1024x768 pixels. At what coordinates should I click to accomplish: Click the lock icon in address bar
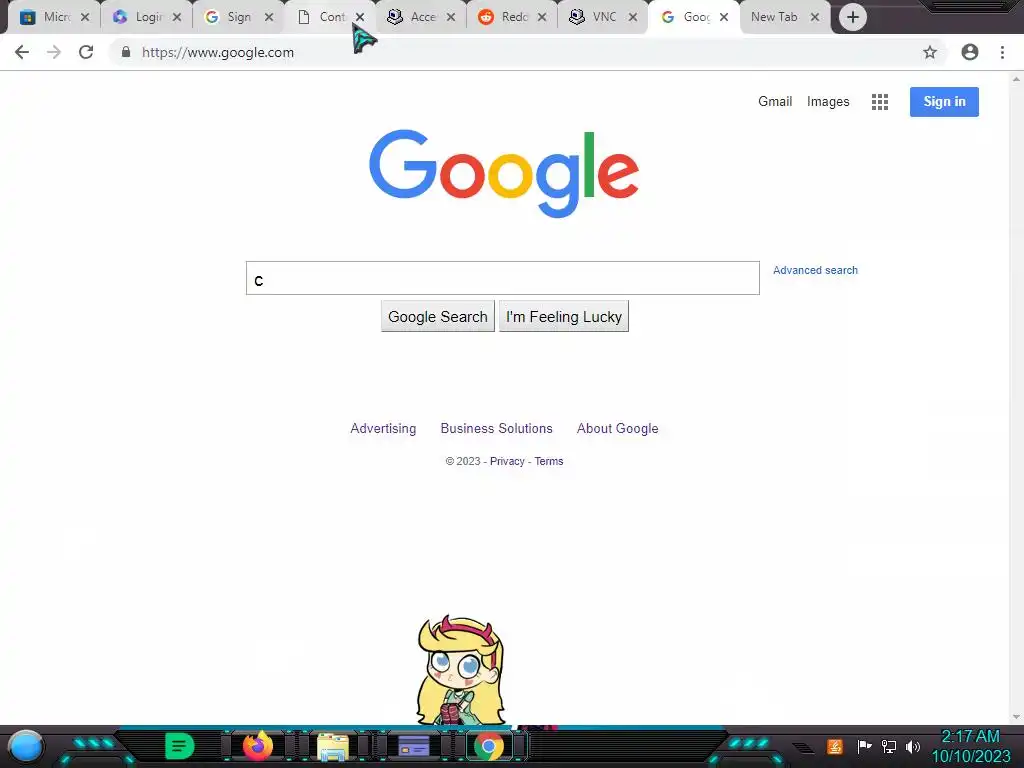point(126,52)
